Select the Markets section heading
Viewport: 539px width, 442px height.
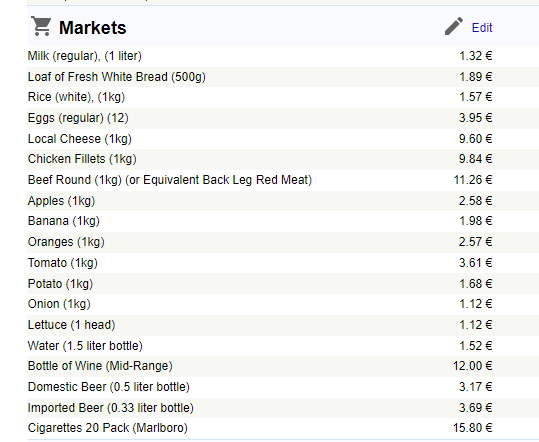(x=92, y=27)
